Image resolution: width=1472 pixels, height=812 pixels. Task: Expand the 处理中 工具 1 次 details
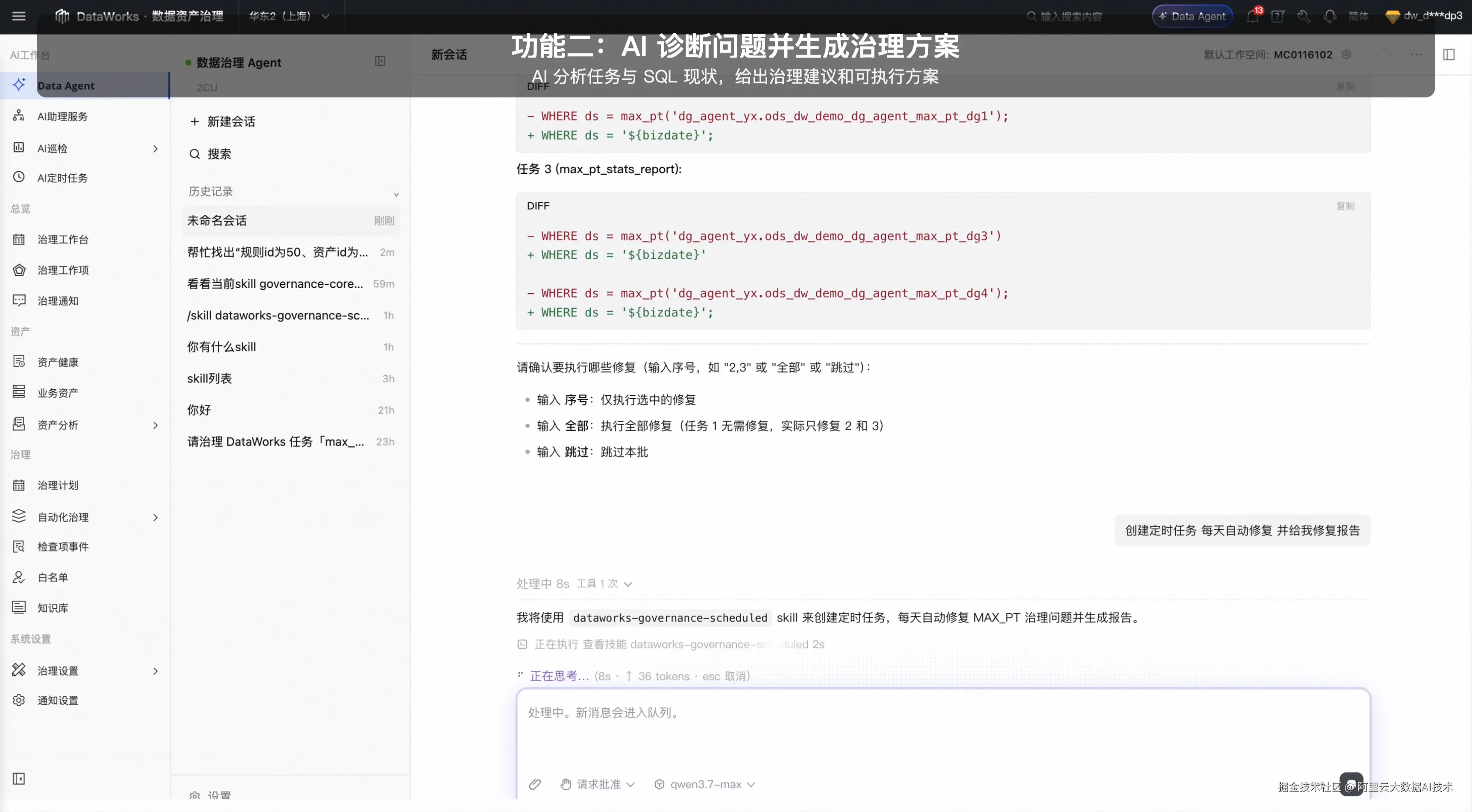pyautogui.click(x=574, y=584)
